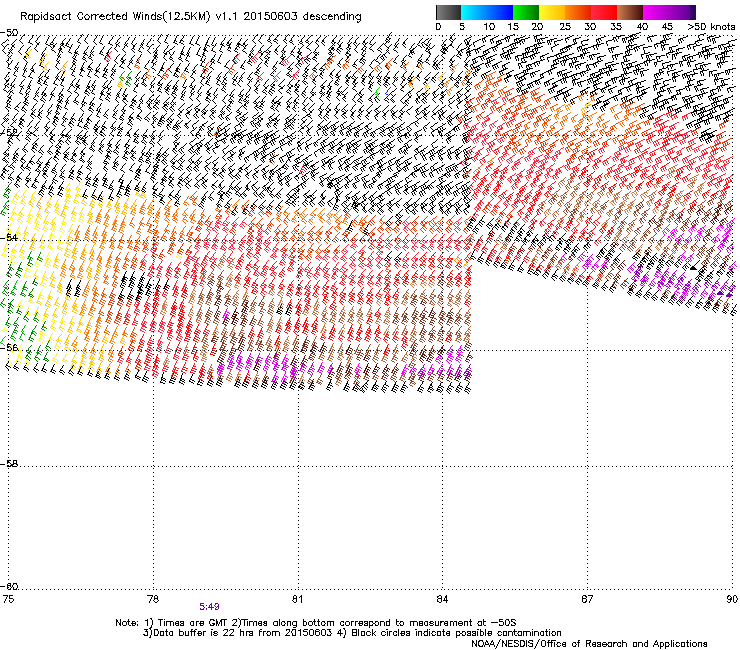Click the 90 longitude axis label
The height and width of the screenshot is (650, 740).
point(732,599)
